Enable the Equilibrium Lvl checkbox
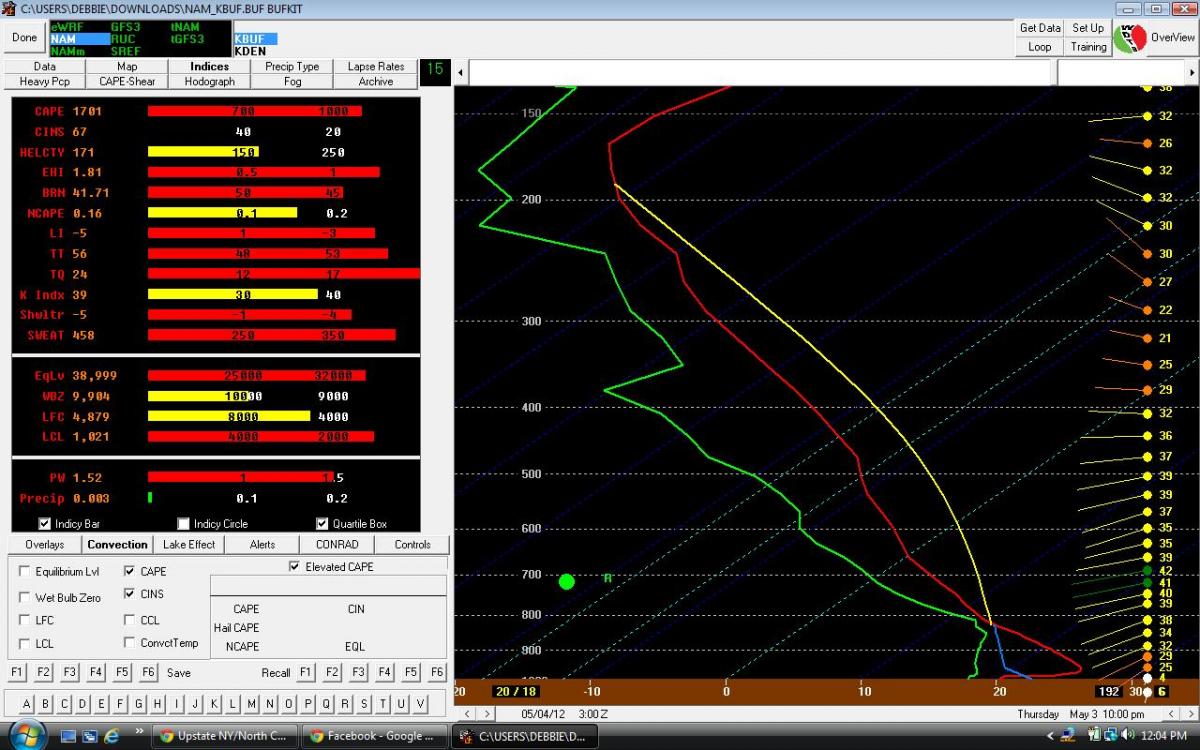This screenshot has height=750, width=1200. point(25,572)
